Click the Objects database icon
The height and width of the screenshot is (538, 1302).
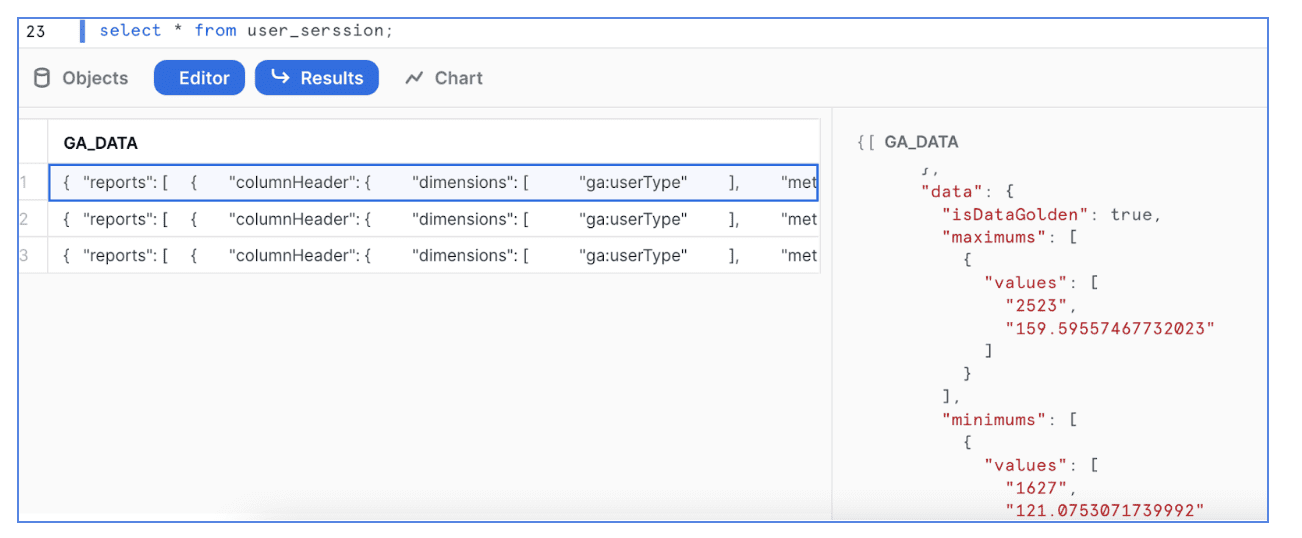[42, 78]
